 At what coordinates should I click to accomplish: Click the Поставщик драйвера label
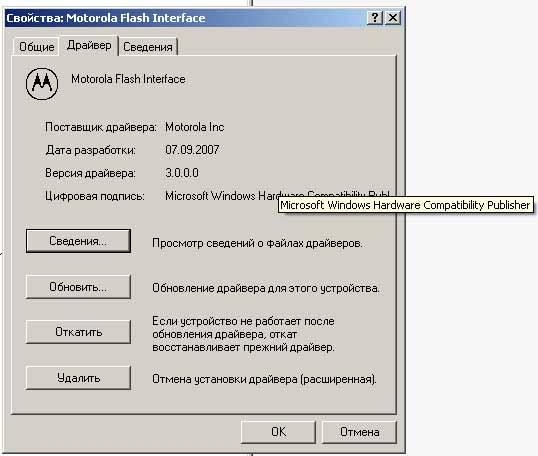pyautogui.click(x=101, y=127)
